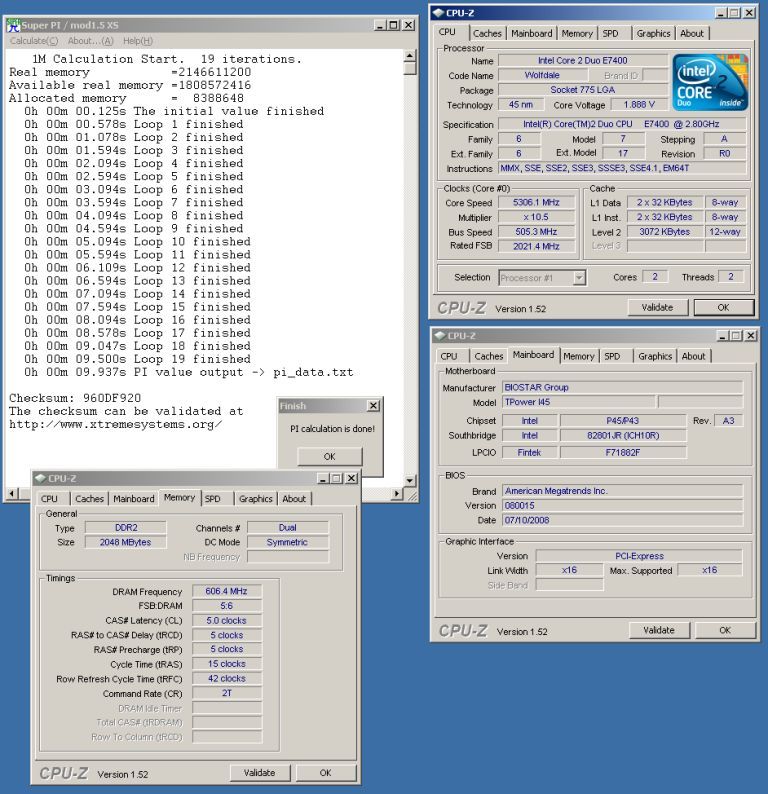Click the Intel Core 2 Duo logo

click(710, 82)
